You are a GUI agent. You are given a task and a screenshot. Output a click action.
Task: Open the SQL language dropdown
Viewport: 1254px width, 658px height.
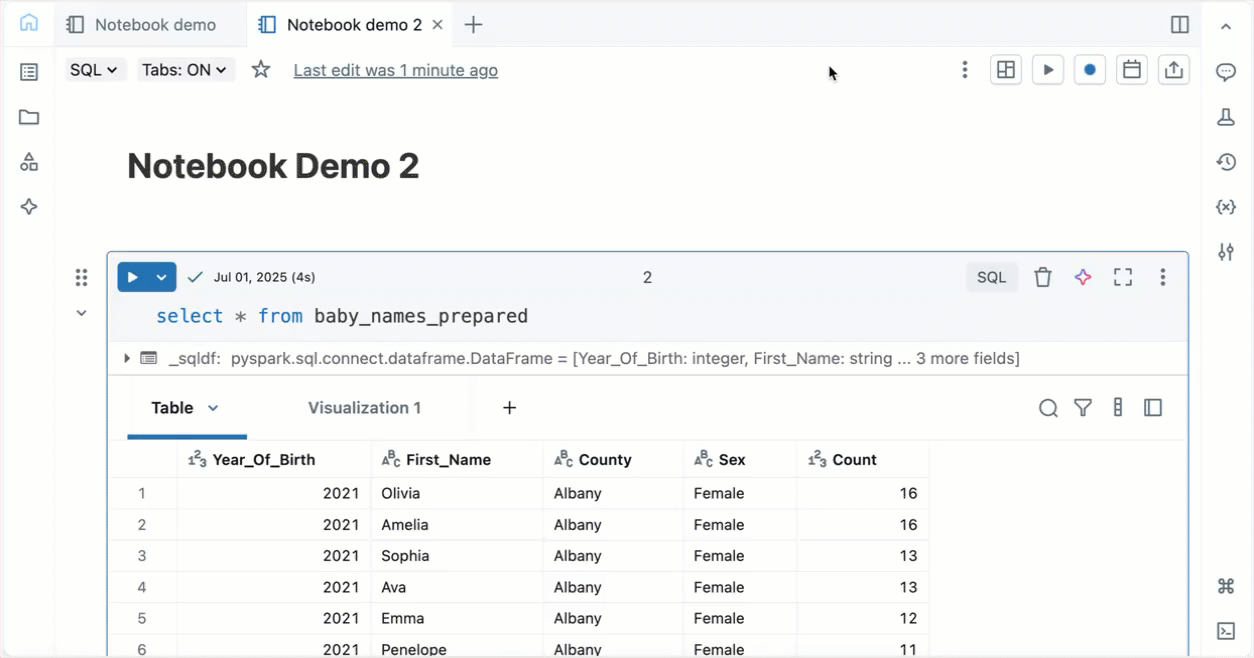coord(94,69)
